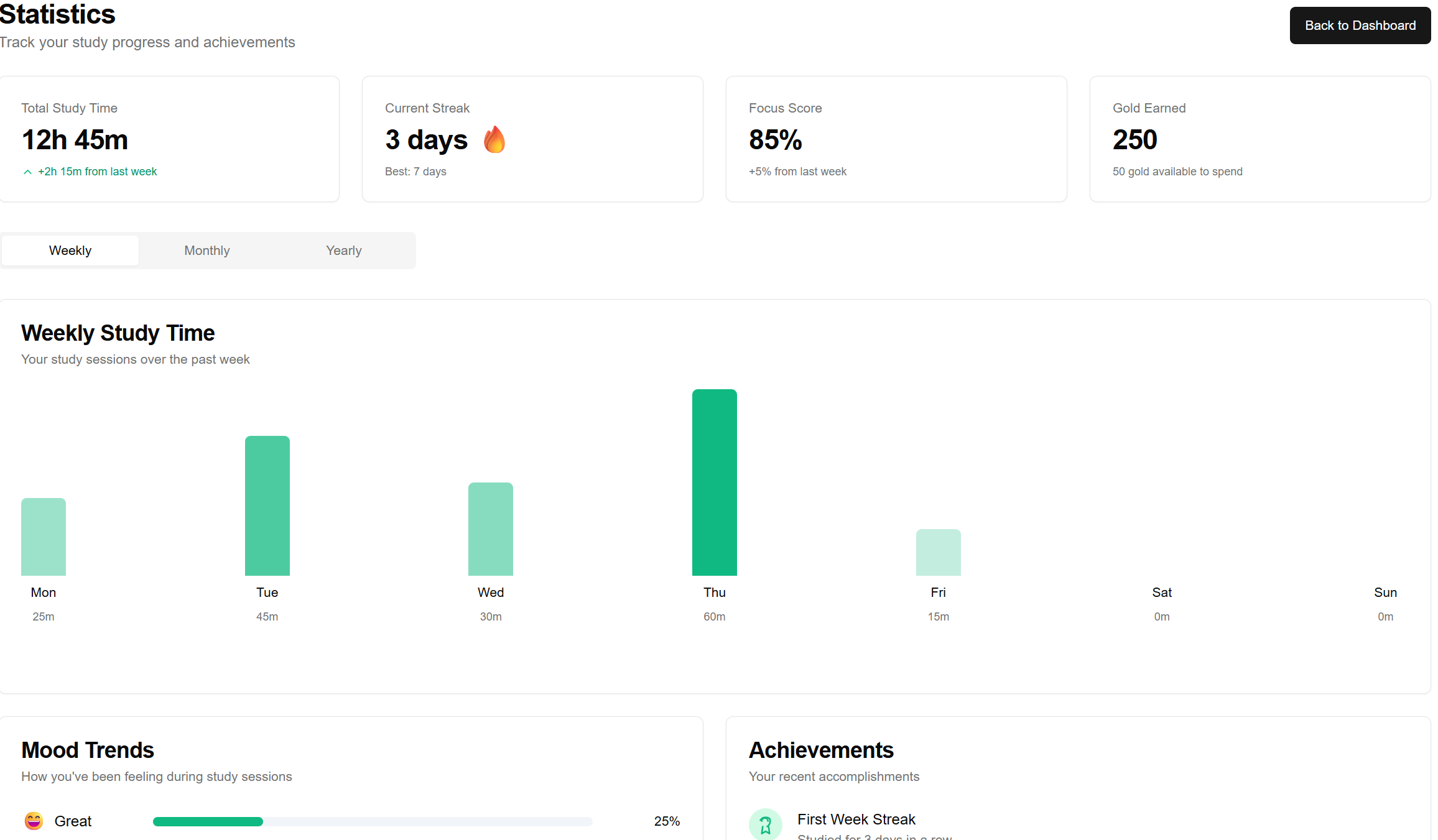Click the Gold Earned stat card
Image resolution: width=1438 pixels, height=840 pixels.
pos(1260,139)
